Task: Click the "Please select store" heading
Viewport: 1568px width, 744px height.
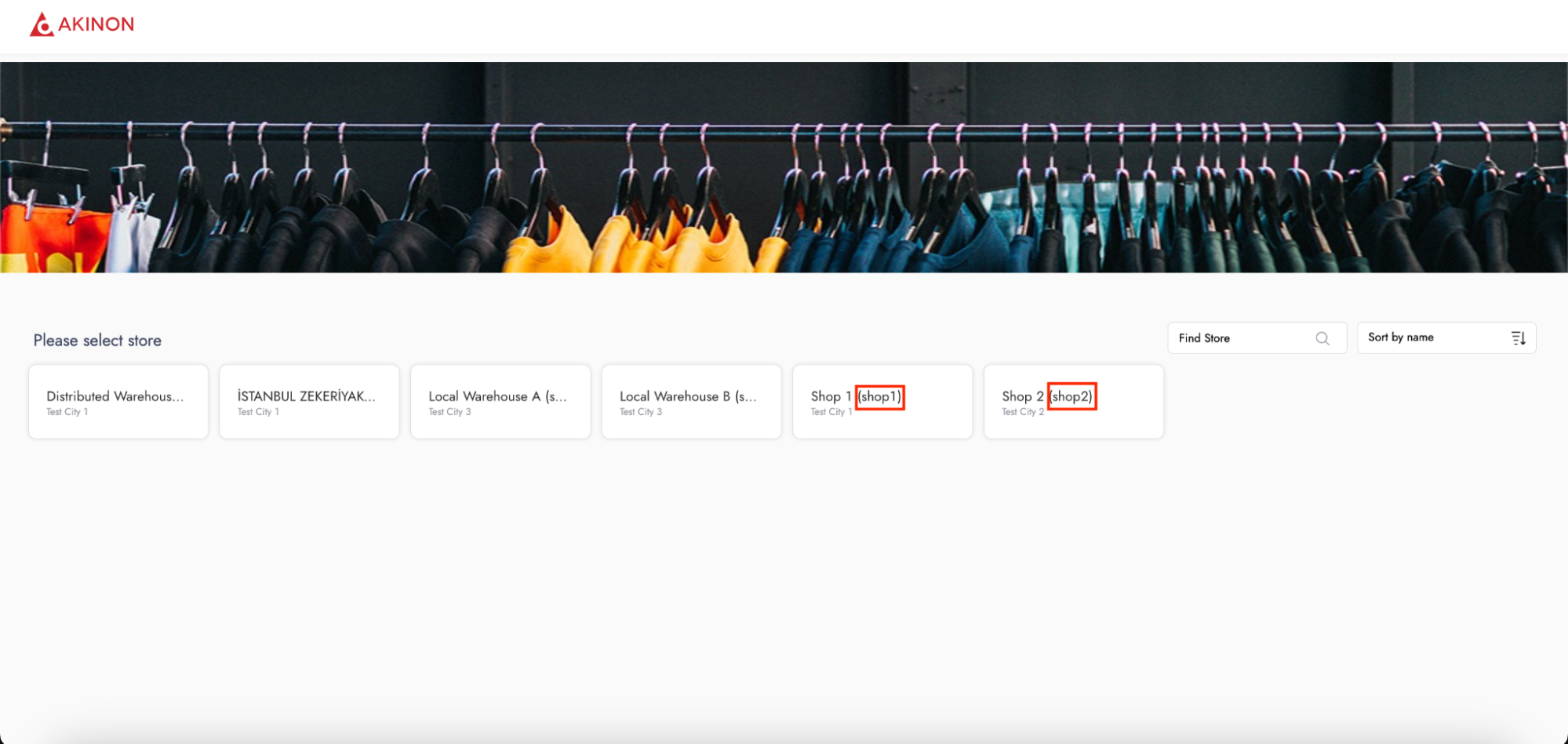Action: click(x=97, y=341)
